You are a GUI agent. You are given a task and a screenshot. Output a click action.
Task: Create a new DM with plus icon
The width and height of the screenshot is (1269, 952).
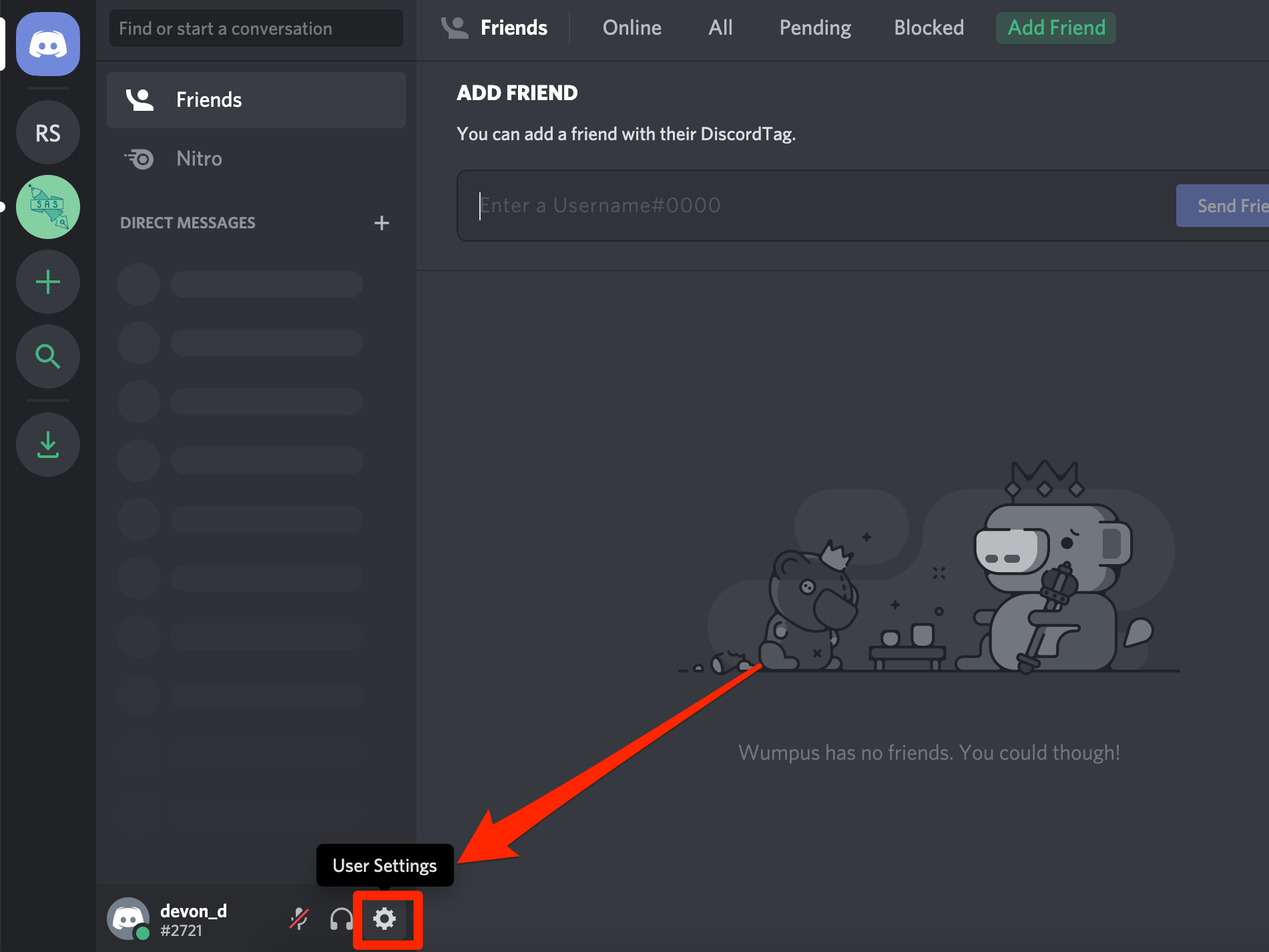pyautogui.click(x=382, y=223)
